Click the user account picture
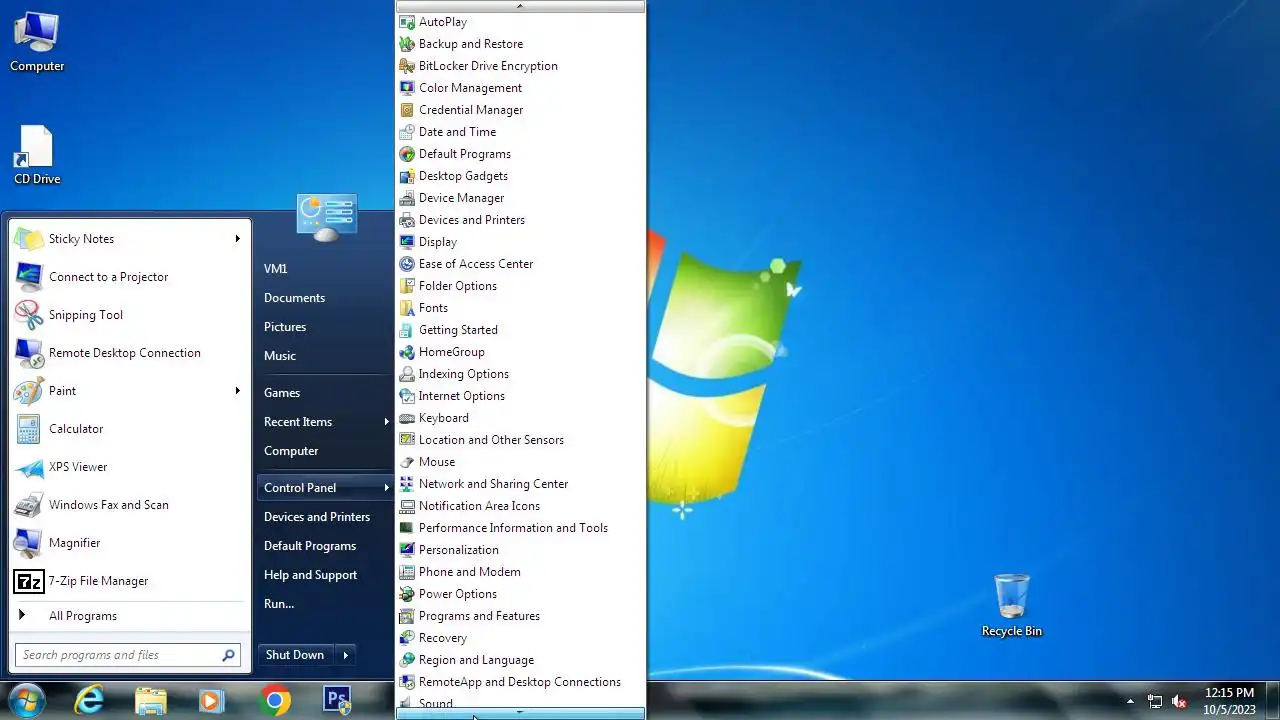Viewport: 1280px width, 720px height. tap(327, 216)
